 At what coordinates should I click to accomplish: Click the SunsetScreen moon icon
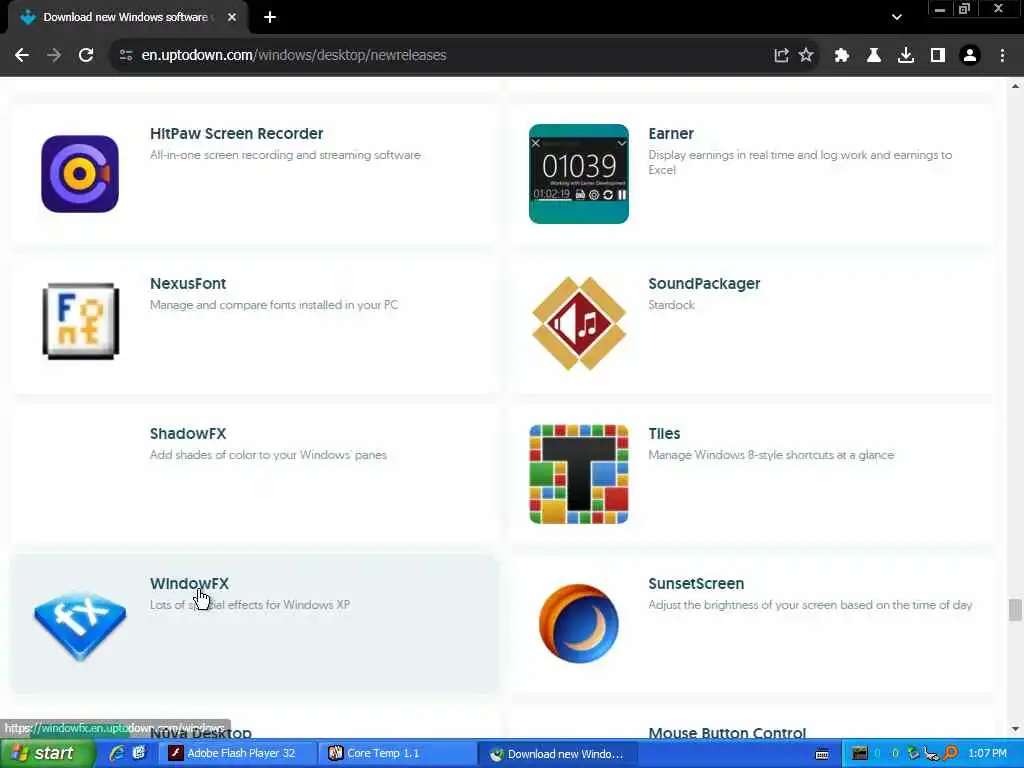[579, 624]
